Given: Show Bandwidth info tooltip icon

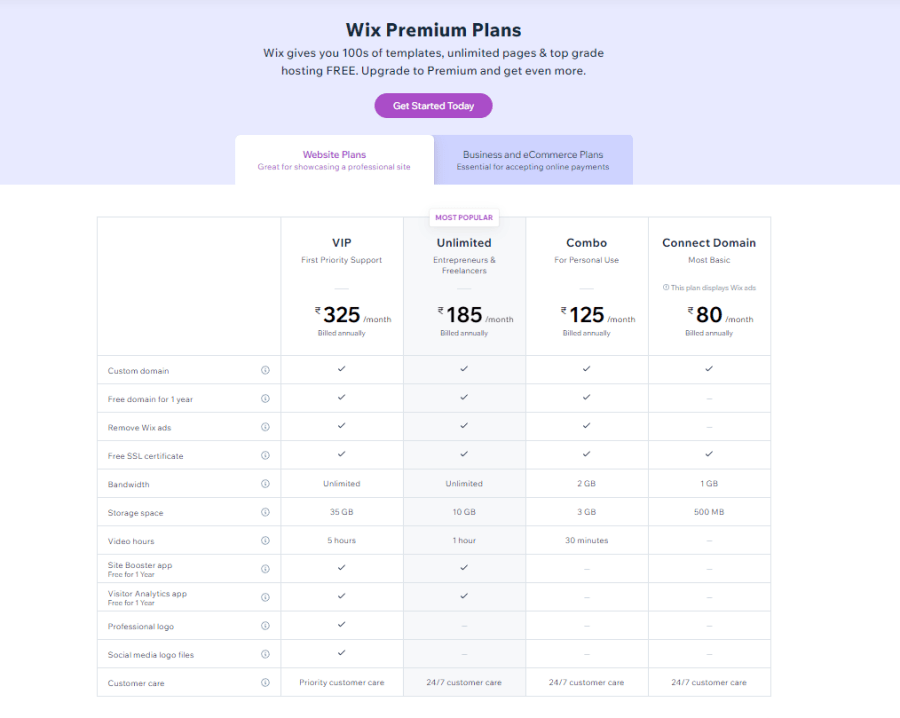Looking at the screenshot, I should [265, 484].
